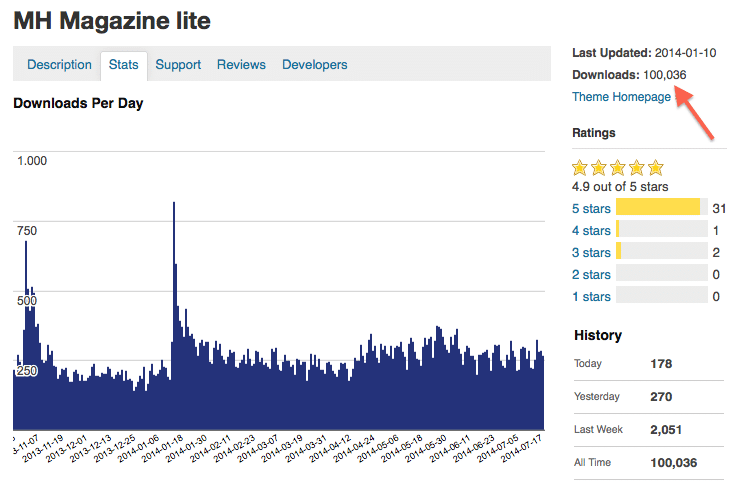
Task: Click the Today value 178
Action: [661, 364]
